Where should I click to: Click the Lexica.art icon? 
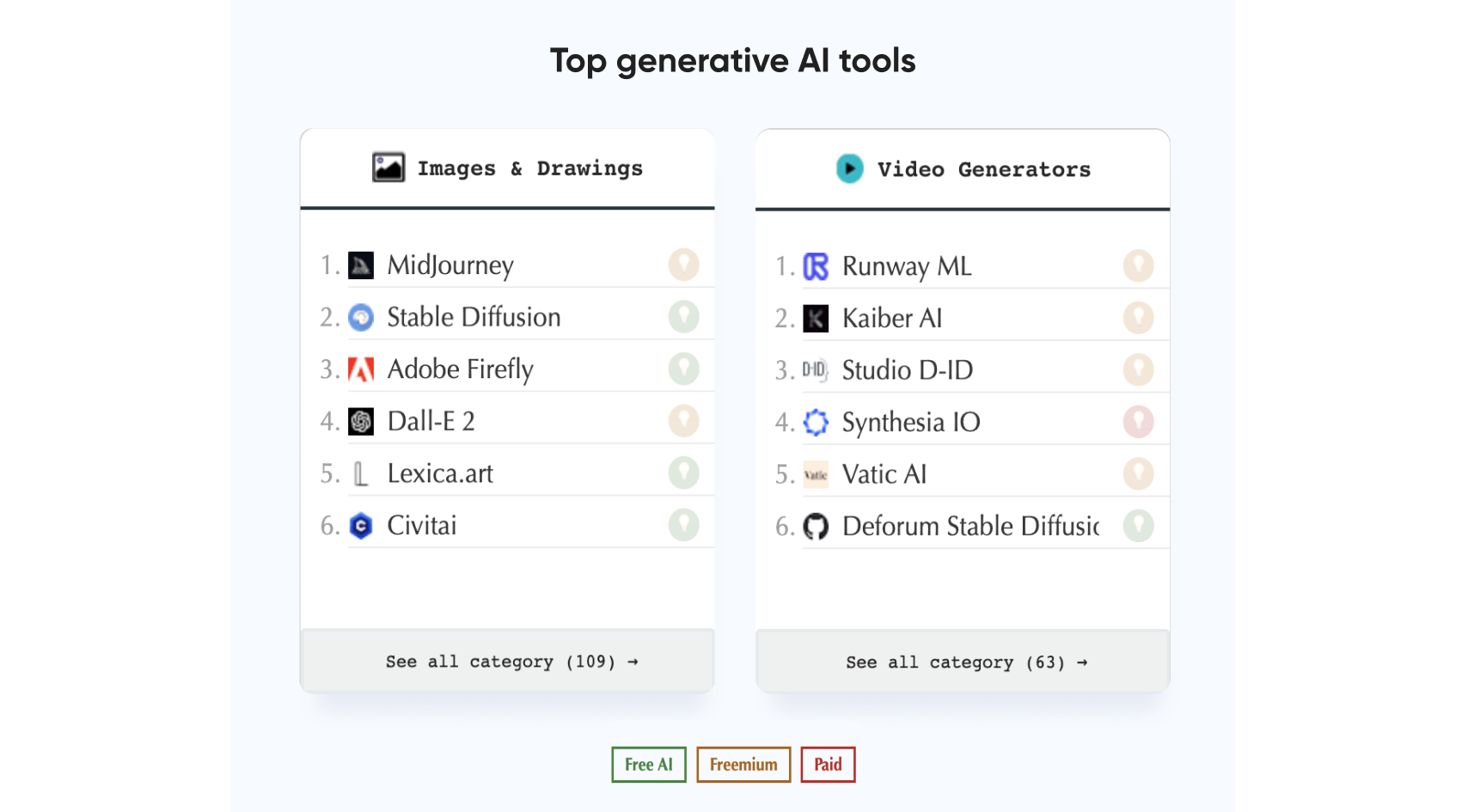click(x=362, y=473)
